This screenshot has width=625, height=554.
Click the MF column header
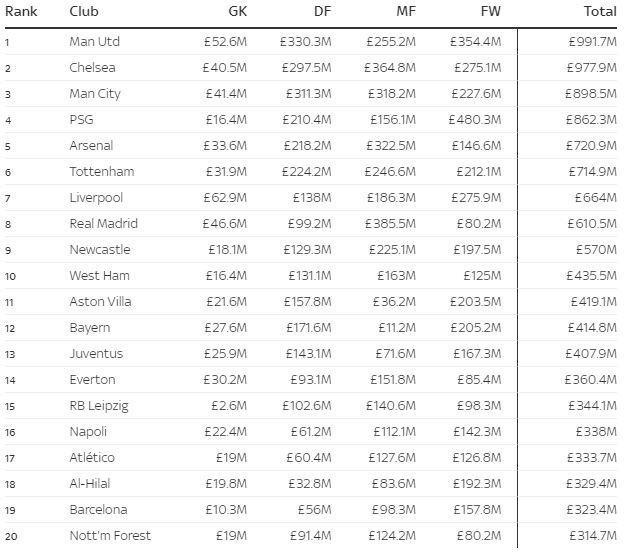point(406,11)
